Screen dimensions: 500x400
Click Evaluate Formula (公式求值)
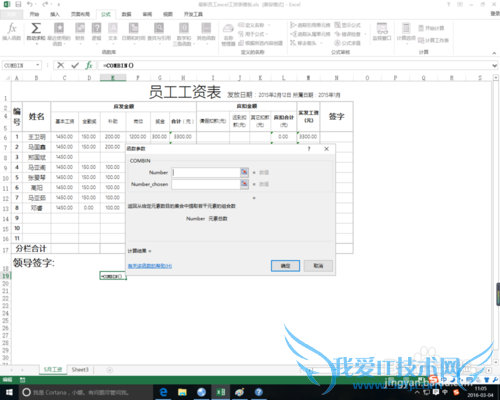348,43
